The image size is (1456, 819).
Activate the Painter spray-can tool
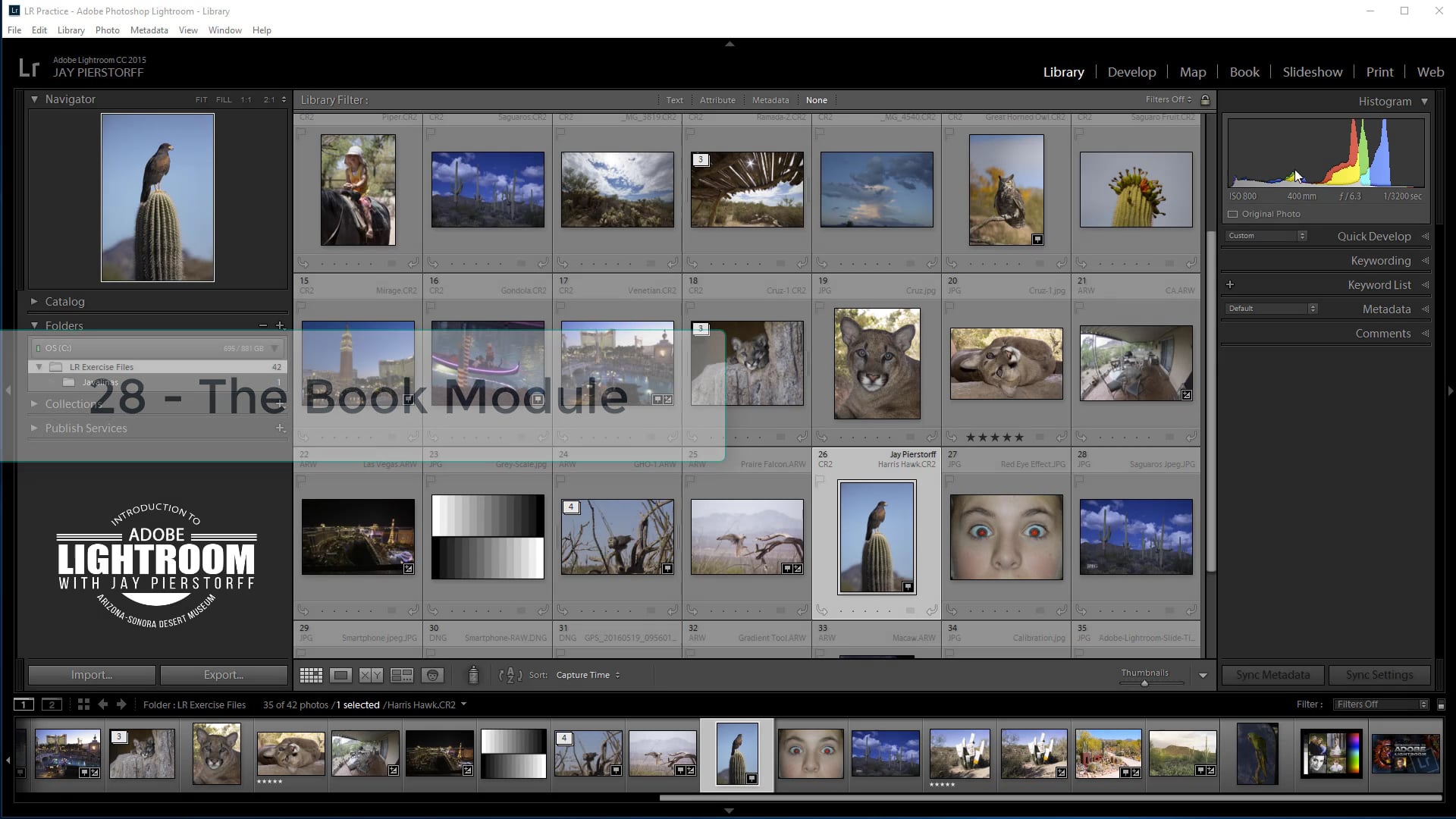472,674
